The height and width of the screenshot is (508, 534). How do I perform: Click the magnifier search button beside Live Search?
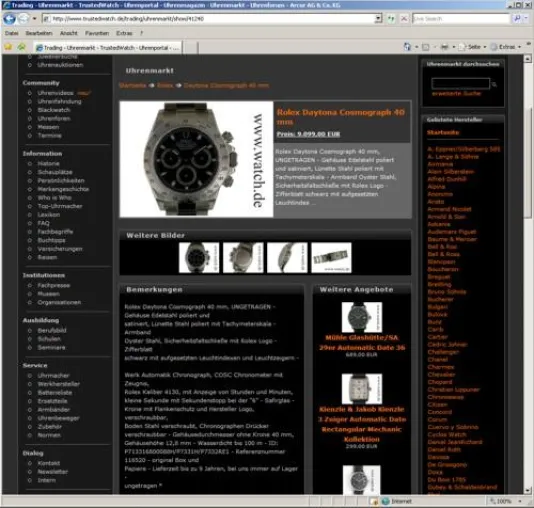(517, 19)
